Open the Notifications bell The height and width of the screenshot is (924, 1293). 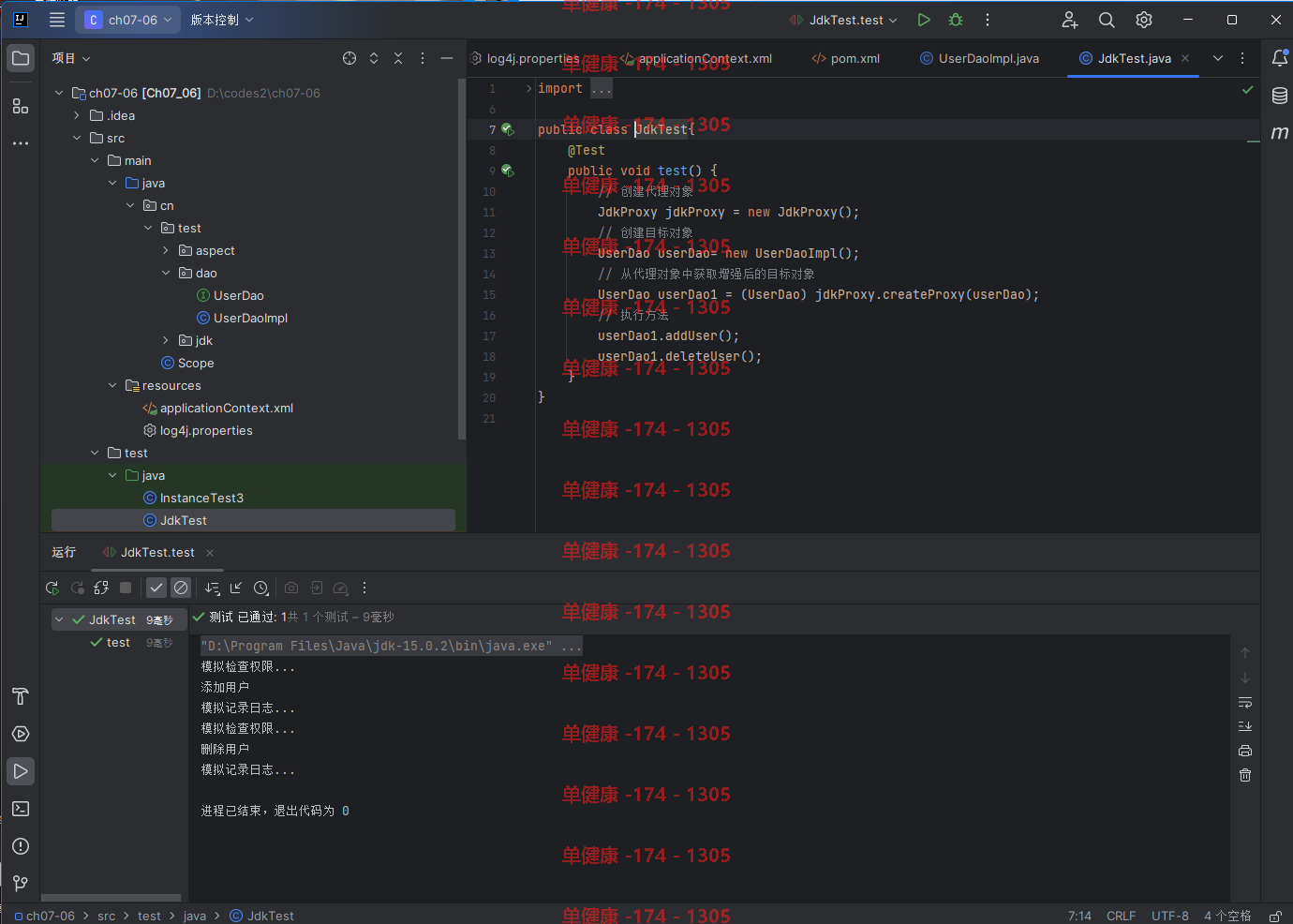point(1280,58)
